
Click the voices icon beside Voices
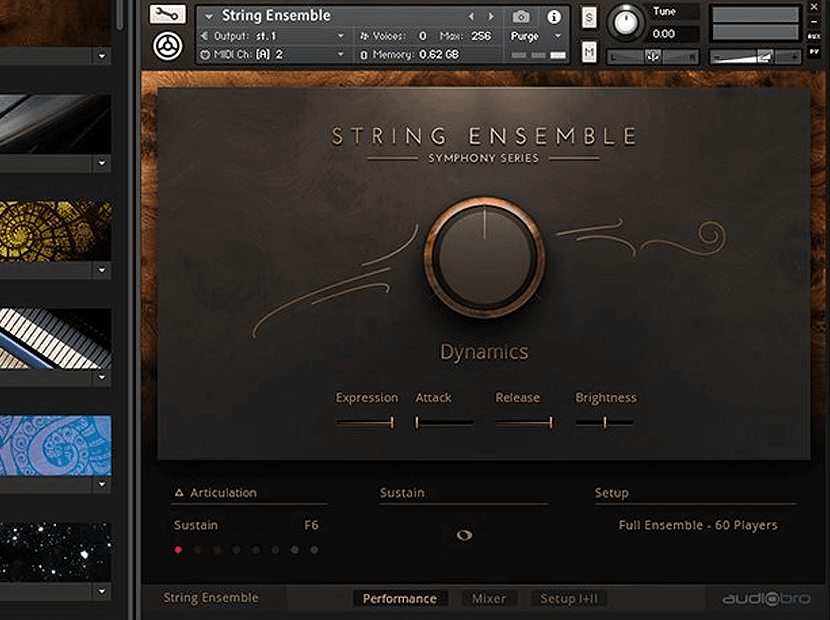tap(364, 36)
